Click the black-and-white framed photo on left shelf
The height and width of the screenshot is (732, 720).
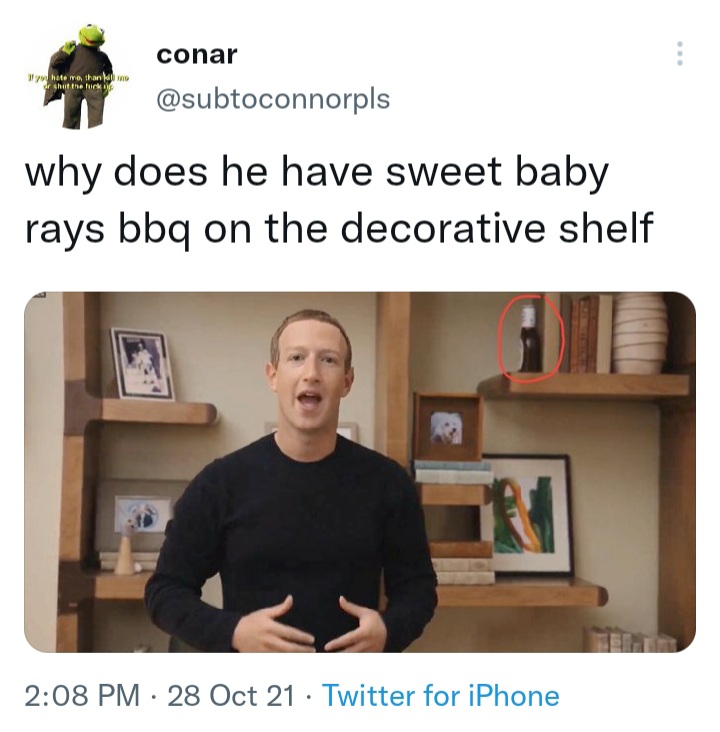click(142, 364)
